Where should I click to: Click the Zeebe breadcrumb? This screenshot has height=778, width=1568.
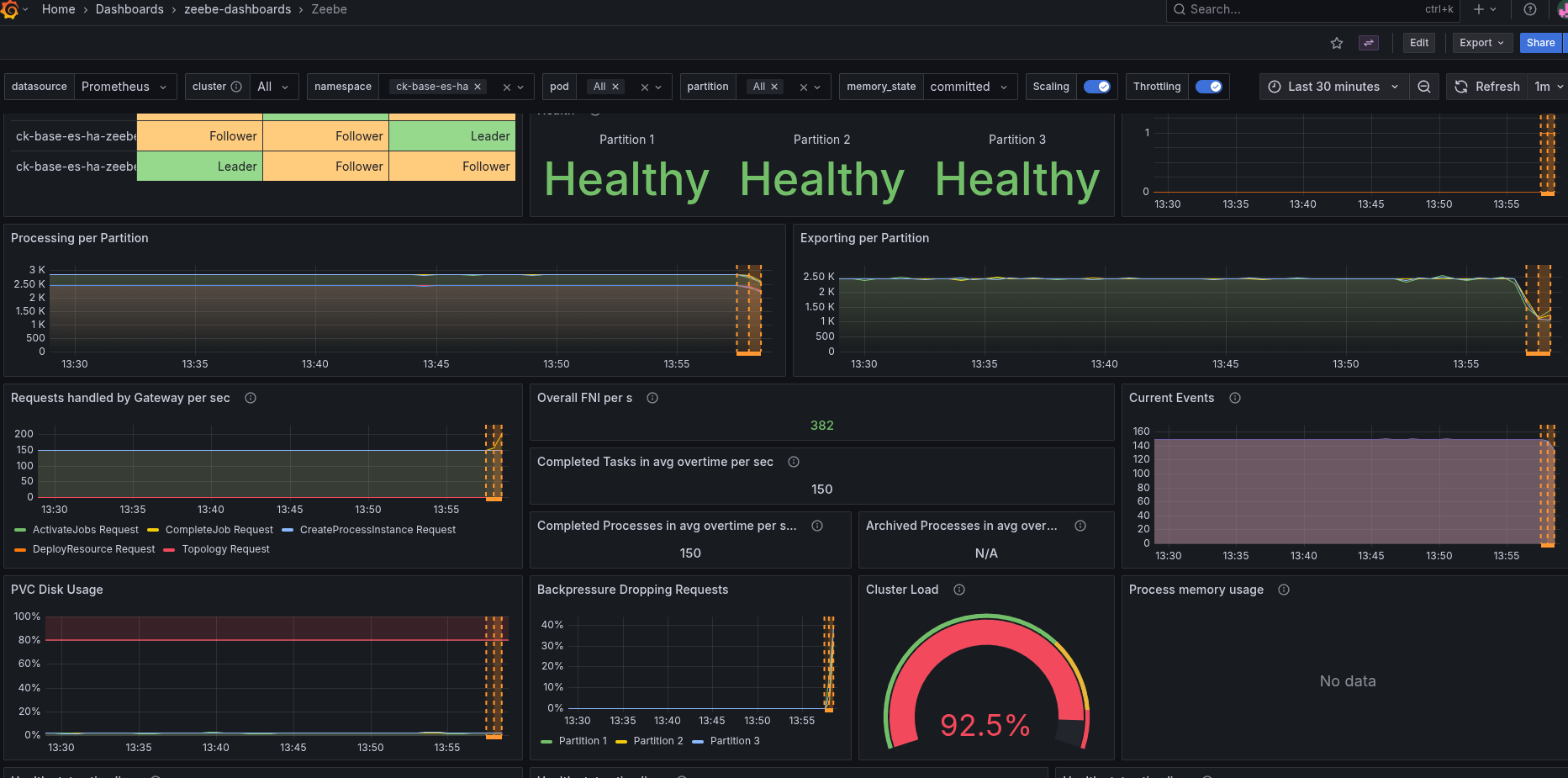point(330,9)
